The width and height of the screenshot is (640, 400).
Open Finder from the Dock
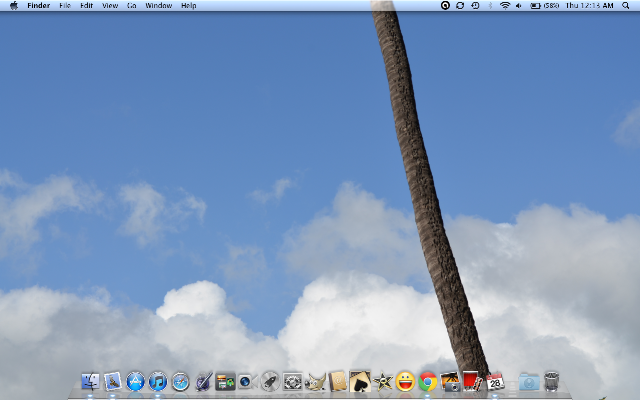pos(90,382)
